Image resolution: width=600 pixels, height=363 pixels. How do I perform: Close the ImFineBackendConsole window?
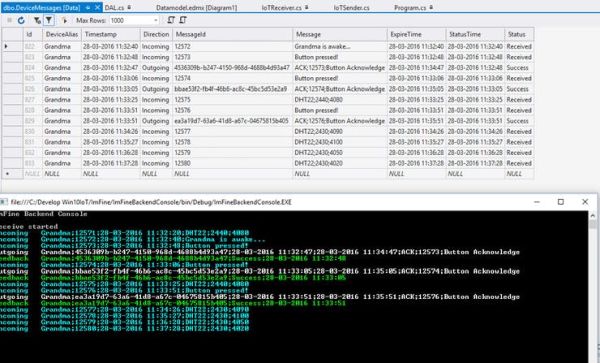coord(585,202)
